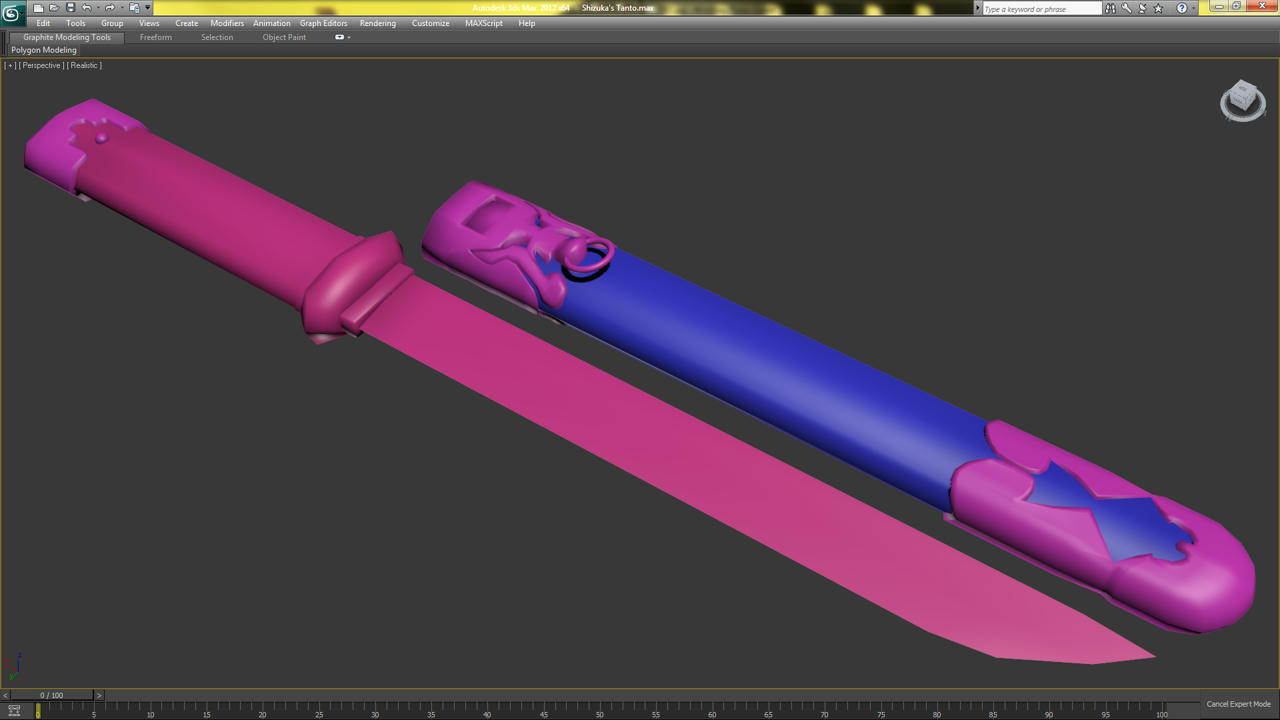
Task: Click the Save File floppy icon
Action: click(x=70, y=8)
